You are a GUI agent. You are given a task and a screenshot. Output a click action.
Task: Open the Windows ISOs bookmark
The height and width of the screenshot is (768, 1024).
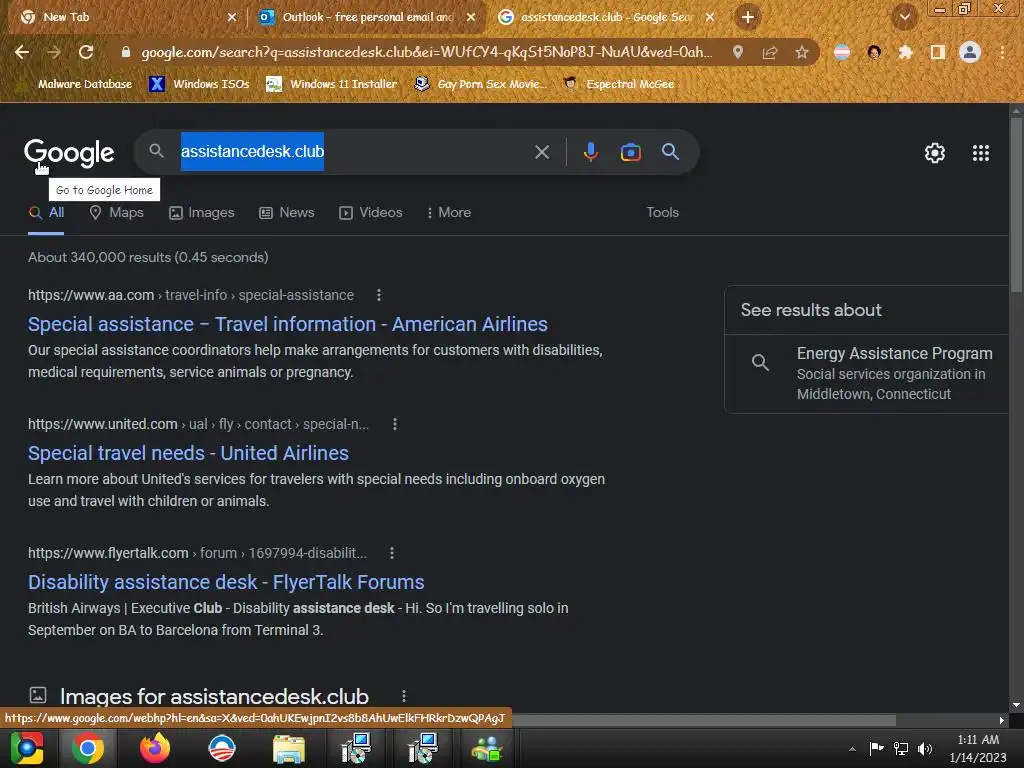pos(199,84)
